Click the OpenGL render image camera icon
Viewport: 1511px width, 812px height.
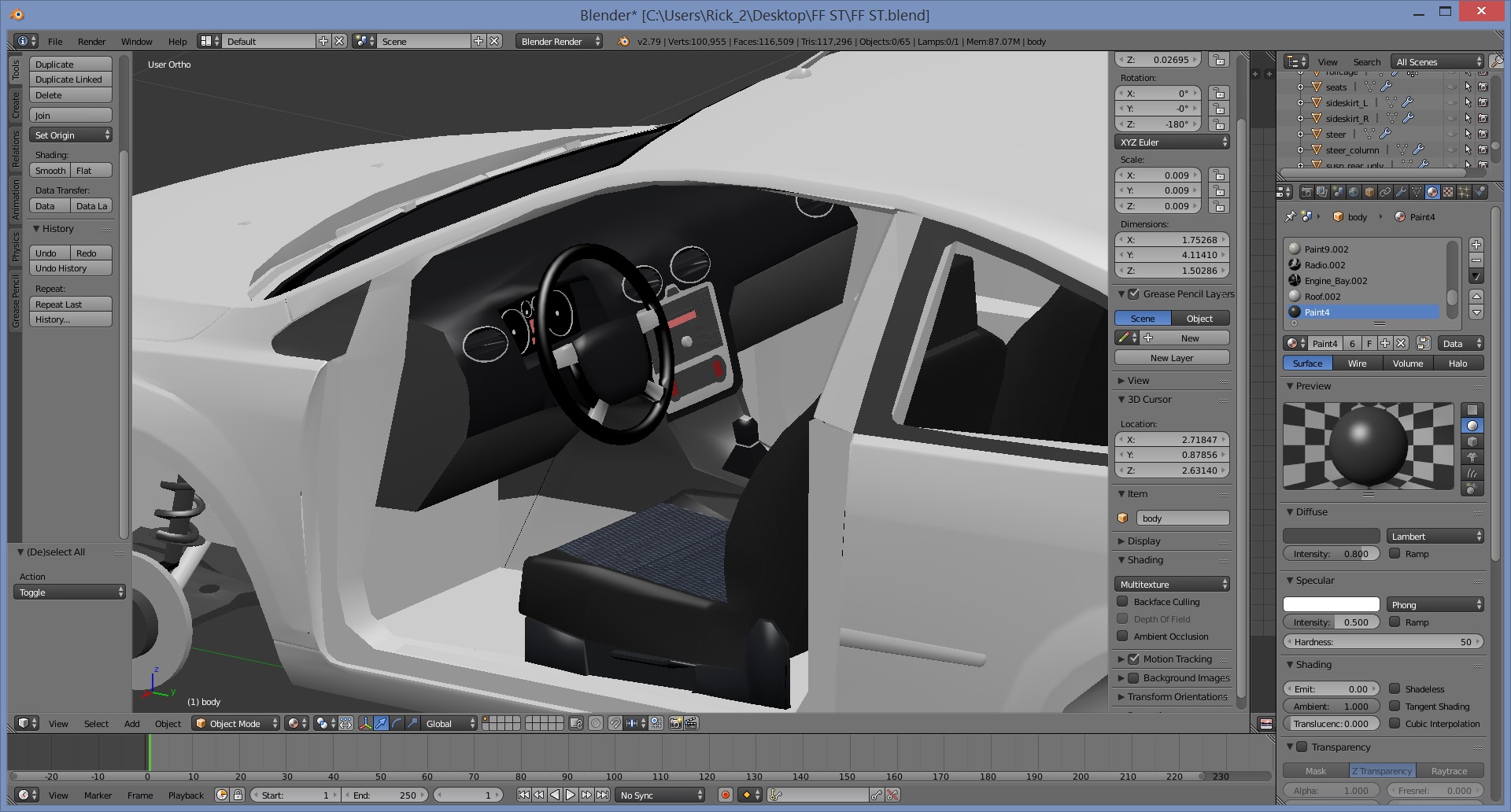675,723
